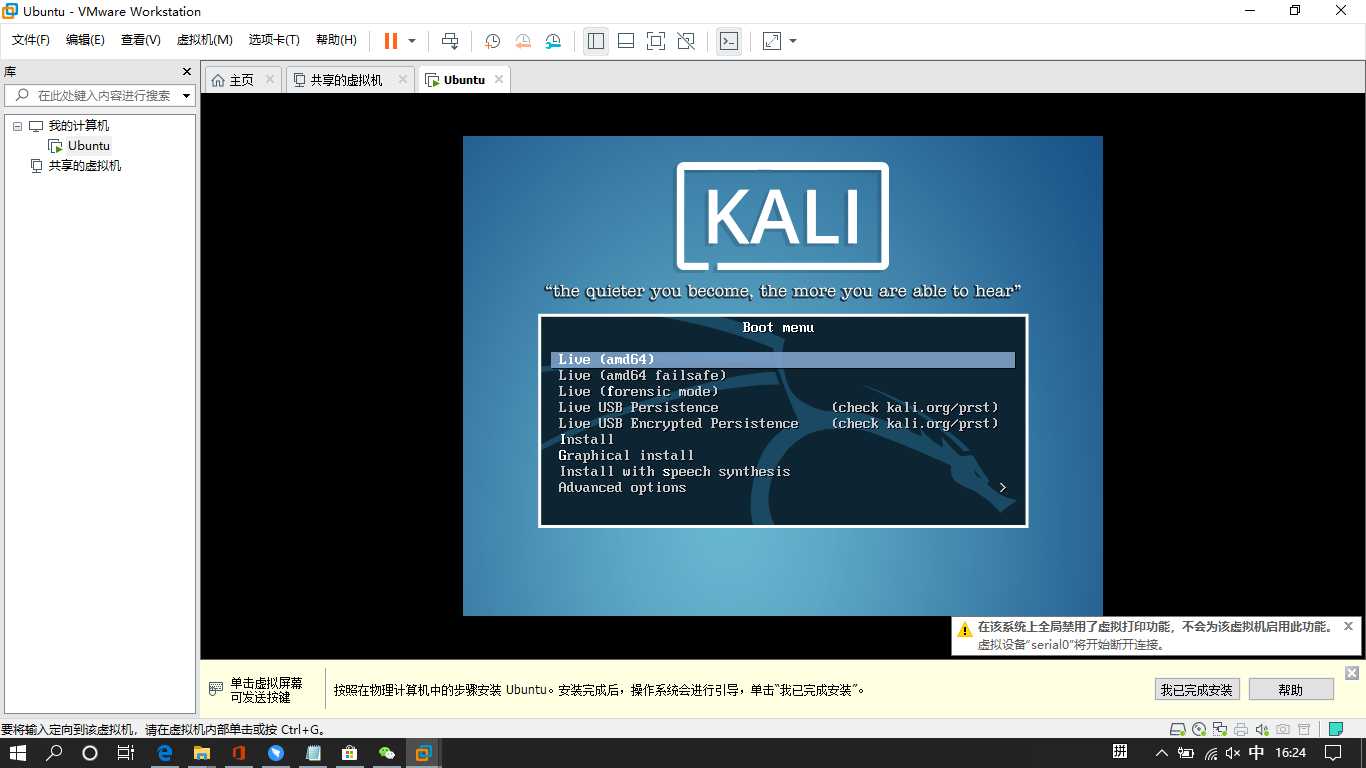Viewport: 1366px width, 768px height.
Task: Open the 选项卡(T) menu
Action: point(274,40)
